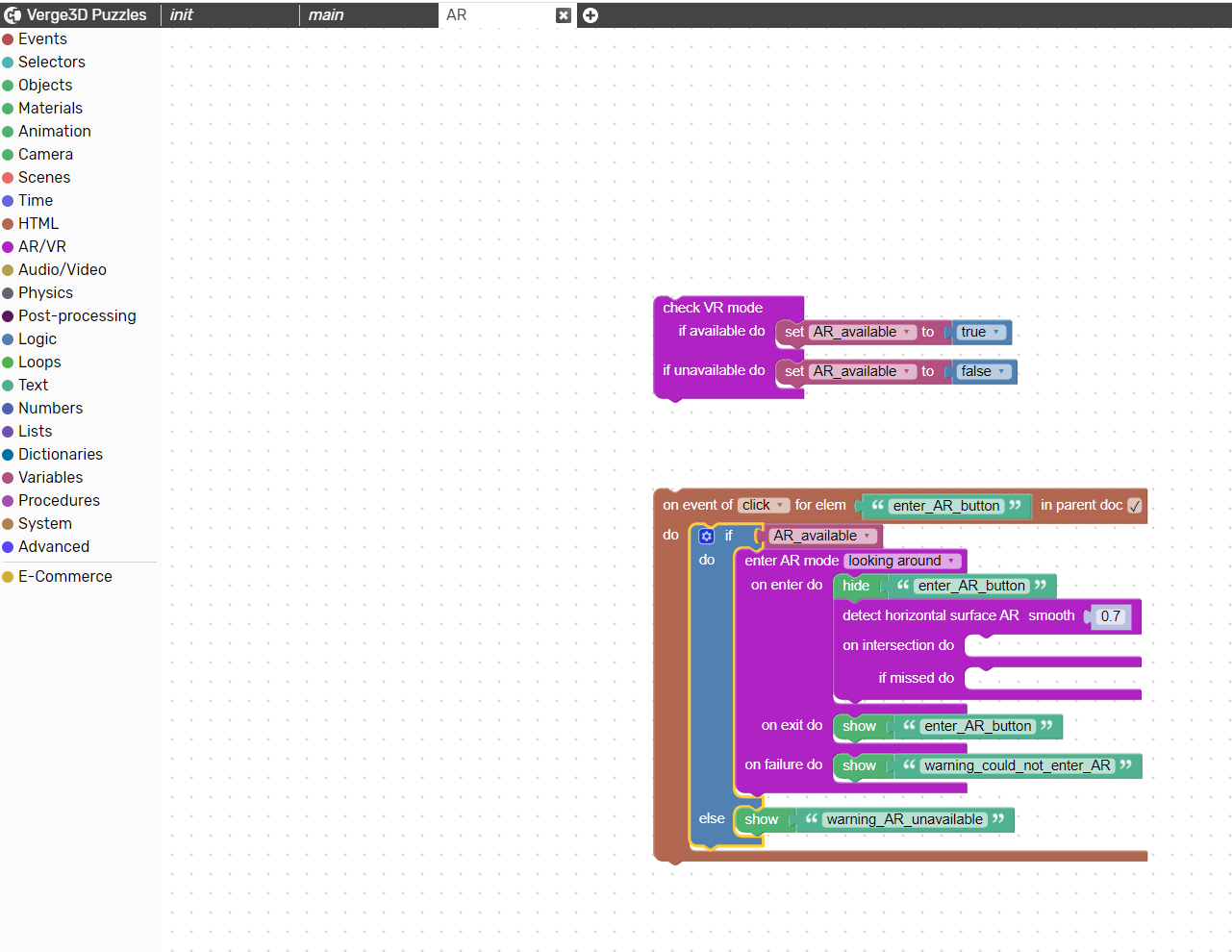
Task: Open the Variables category
Action: tap(50, 477)
